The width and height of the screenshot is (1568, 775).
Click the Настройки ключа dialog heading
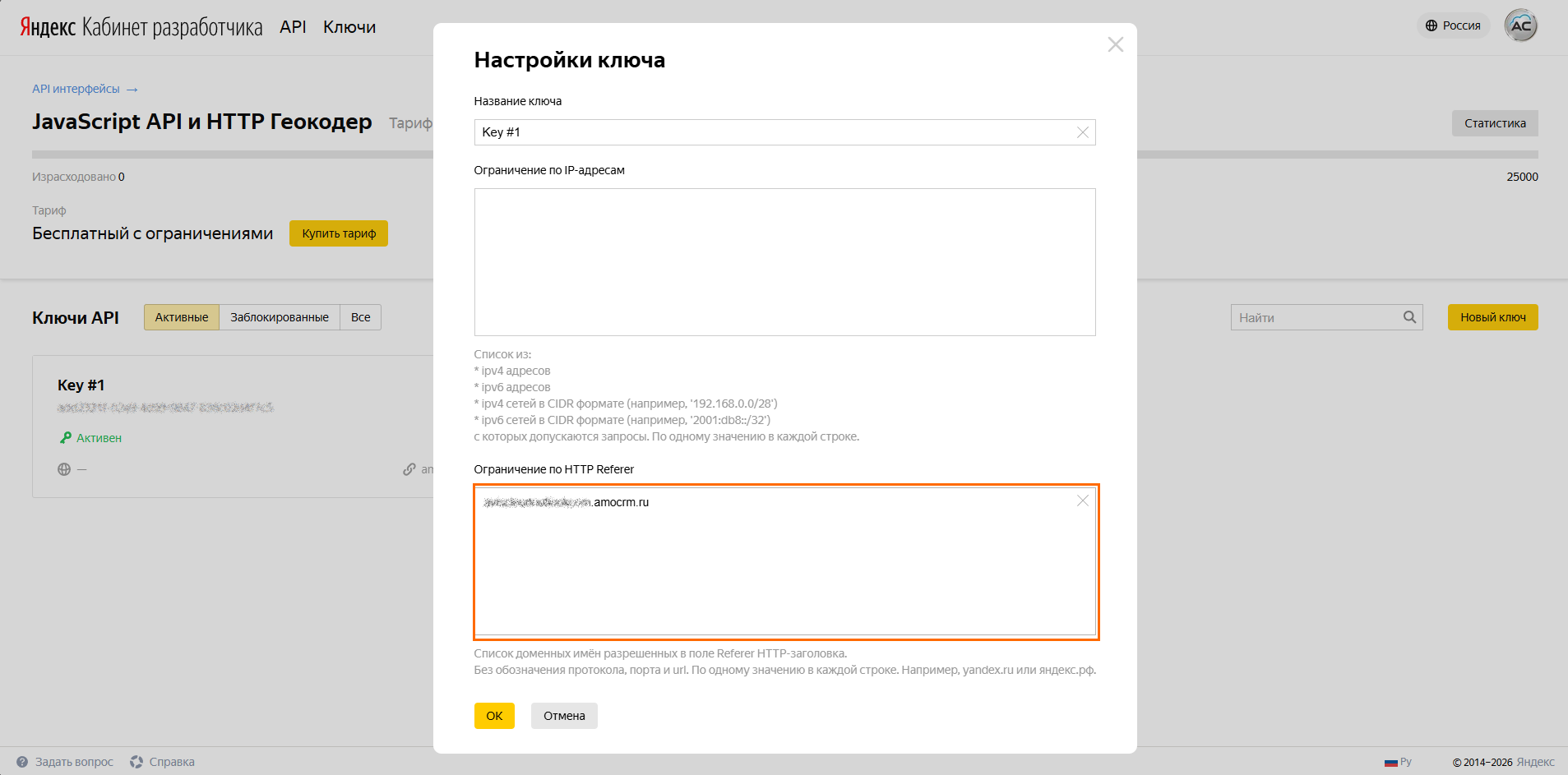point(569,60)
